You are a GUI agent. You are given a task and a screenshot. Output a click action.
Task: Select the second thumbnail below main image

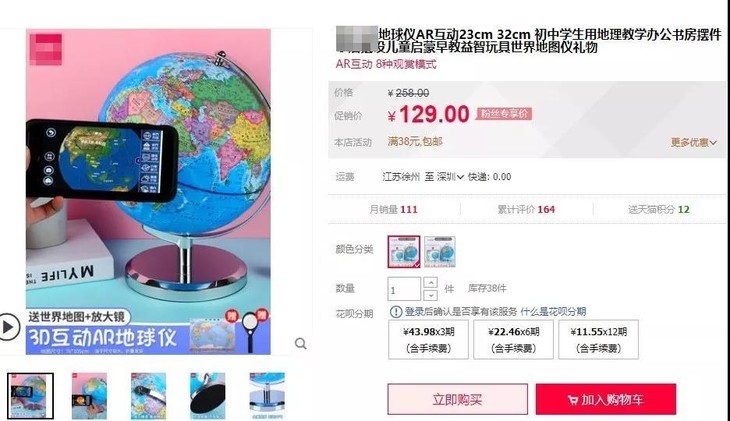89,396
